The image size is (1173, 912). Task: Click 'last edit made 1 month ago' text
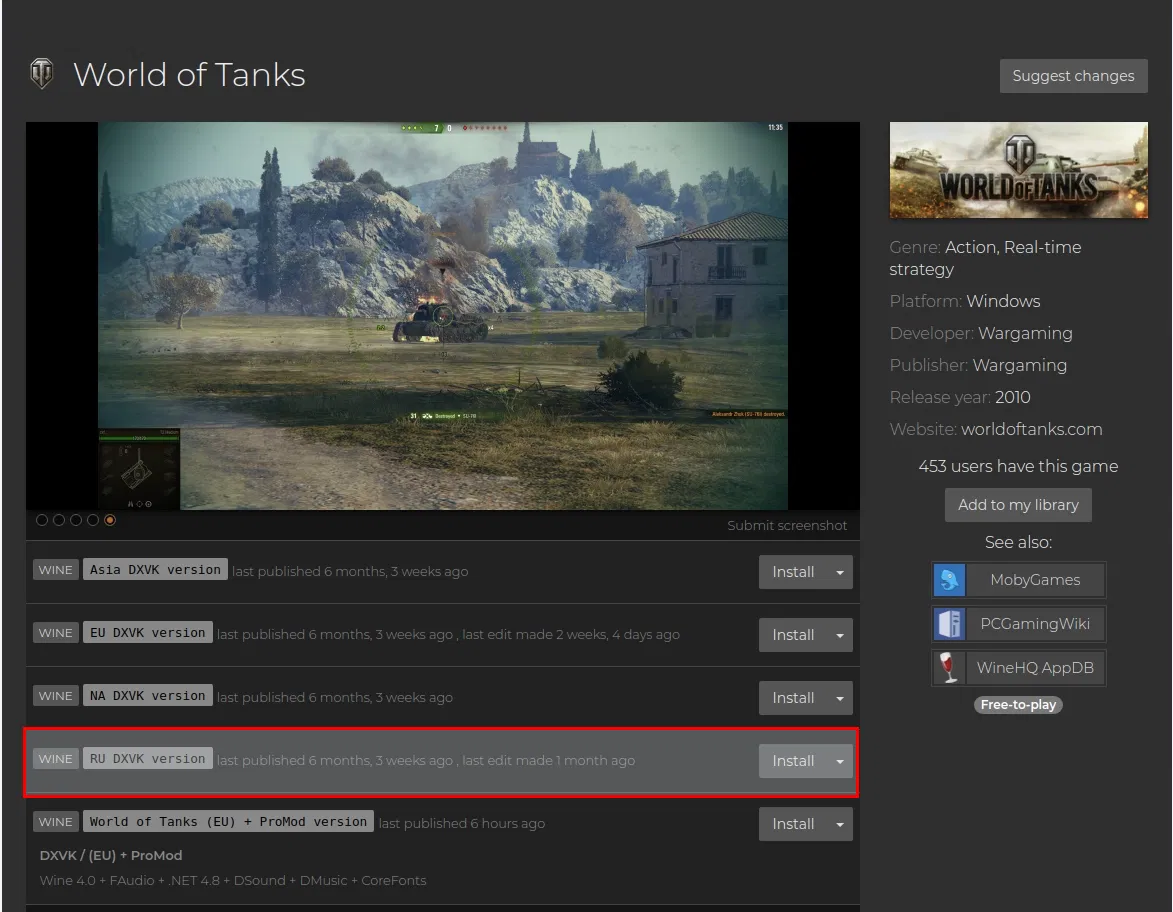(x=548, y=760)
